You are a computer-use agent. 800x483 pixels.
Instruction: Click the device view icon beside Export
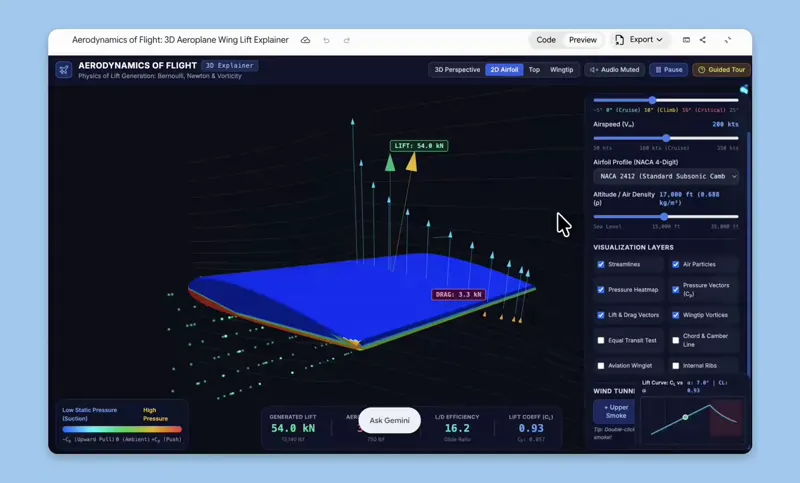click(686, 40)
